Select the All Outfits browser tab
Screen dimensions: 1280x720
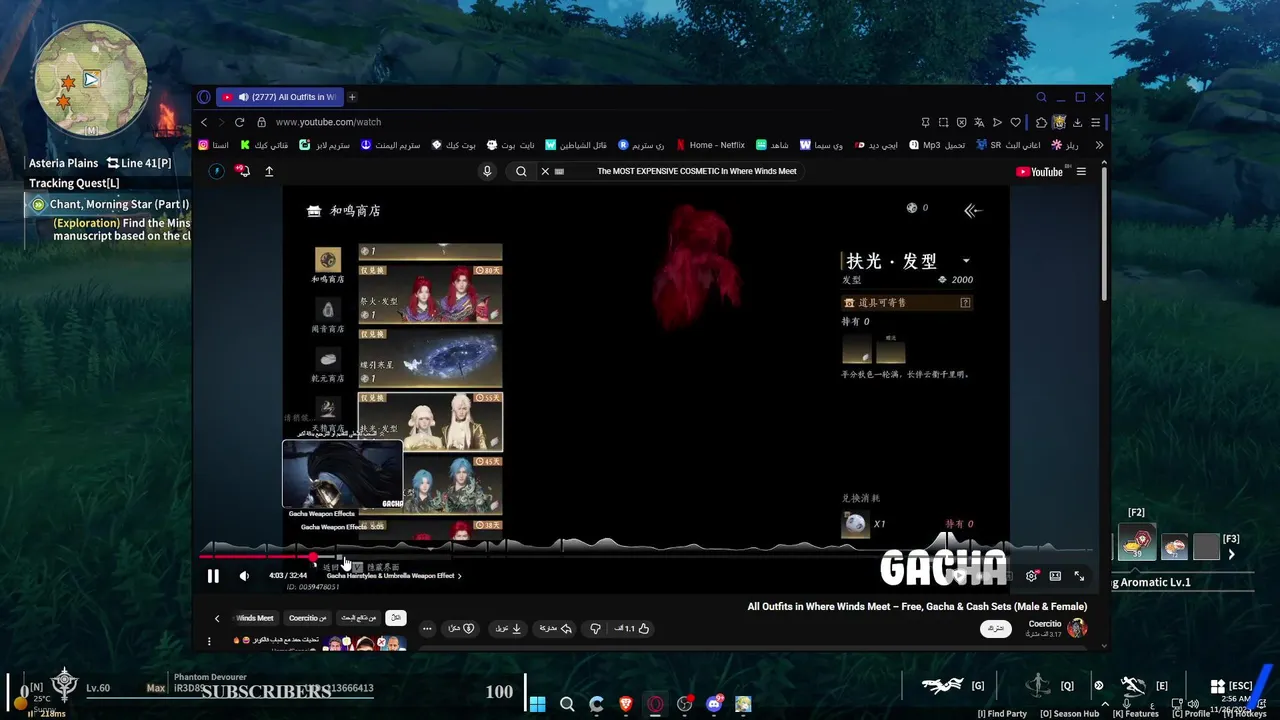(x=280, y=97)
